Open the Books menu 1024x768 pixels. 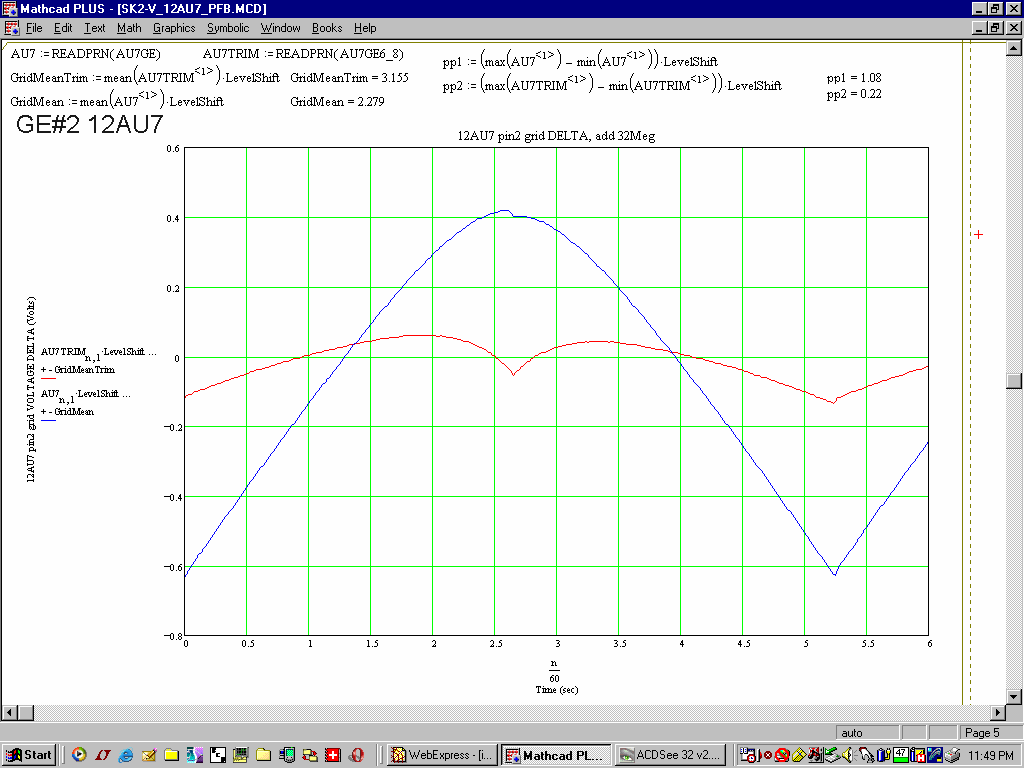tap(327, 28)
